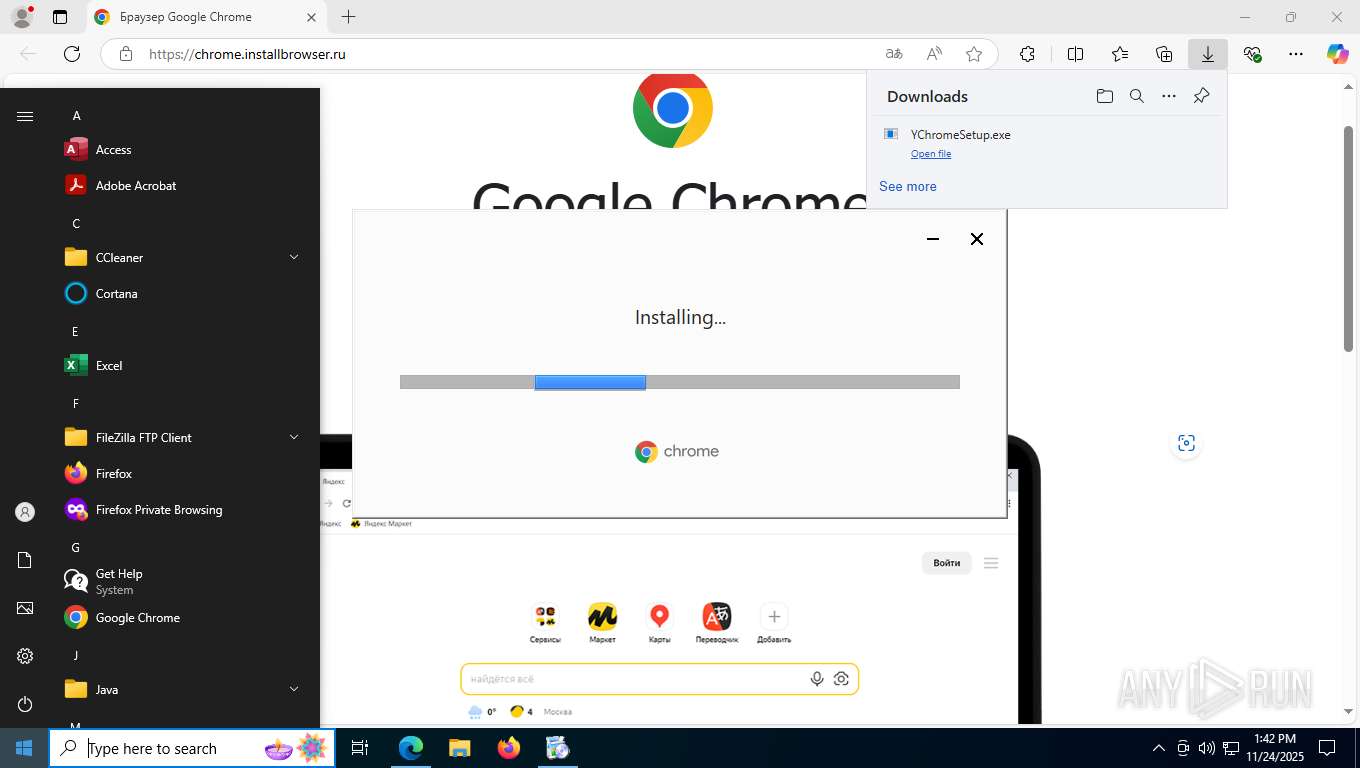Image resolution: width=1360 pixels, height=768 pixels.
Task: Click See more in Downloads
Action: [x=908, y=186]
